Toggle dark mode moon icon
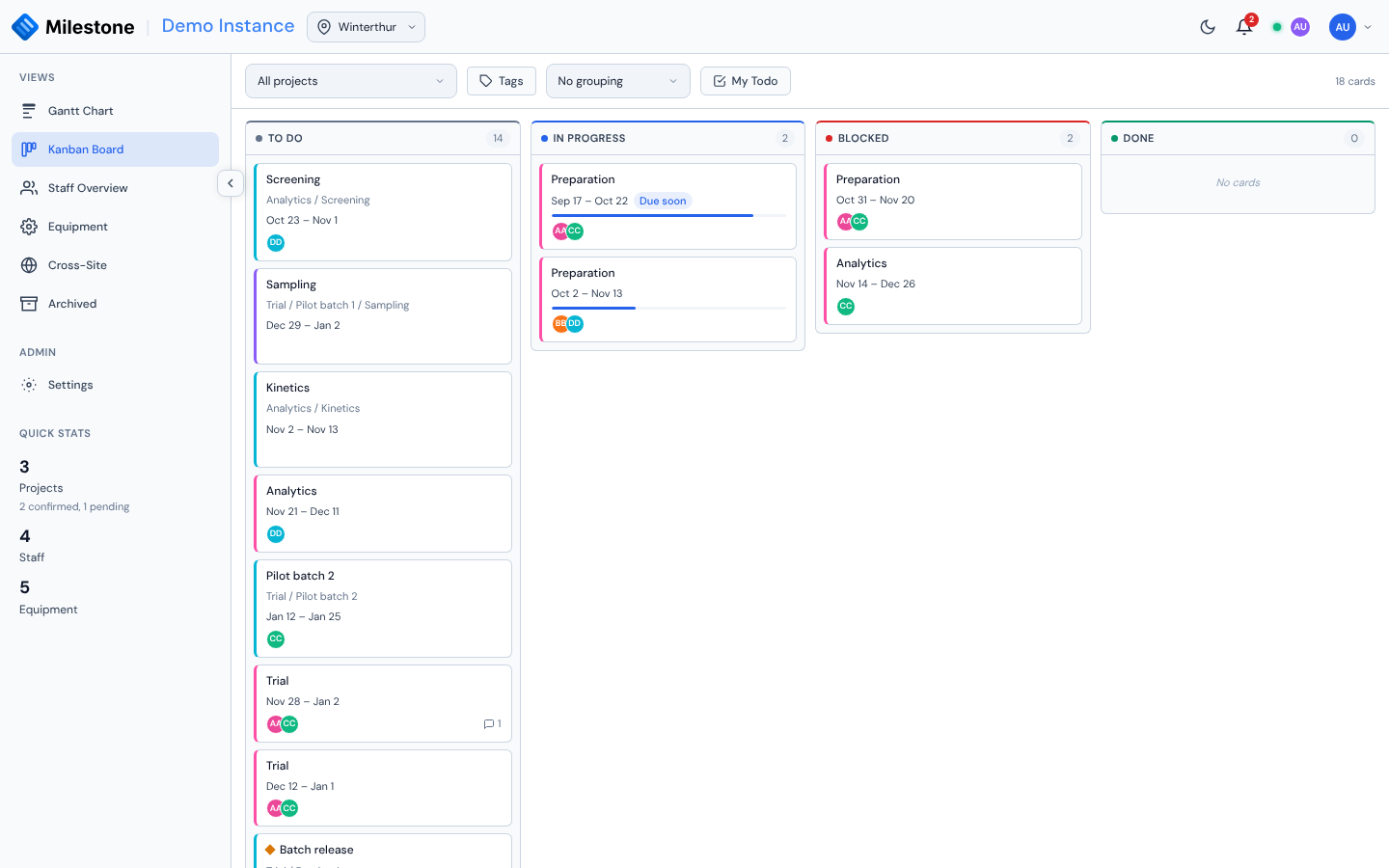 [x=1208, y=27]
